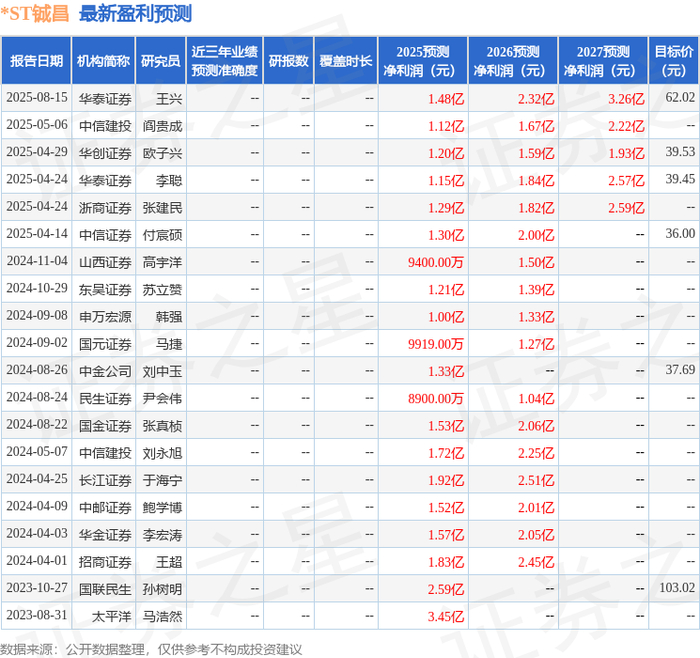
Task: Click analyst 刘永旭
Action: [162, 453]
